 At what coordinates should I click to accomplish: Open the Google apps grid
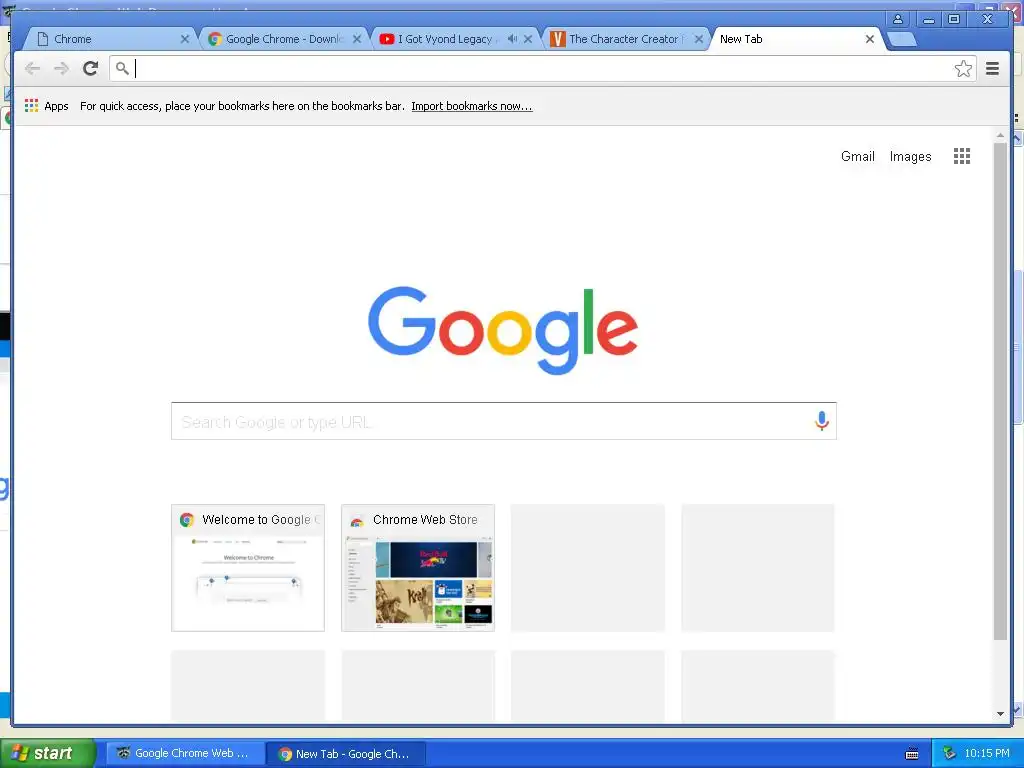coord(961,156)
